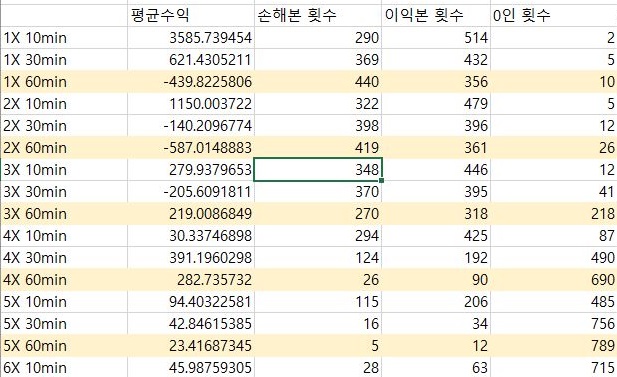Select the cell containing 94.40322581
The image size is (617, 377).
(x=191, y=302)
